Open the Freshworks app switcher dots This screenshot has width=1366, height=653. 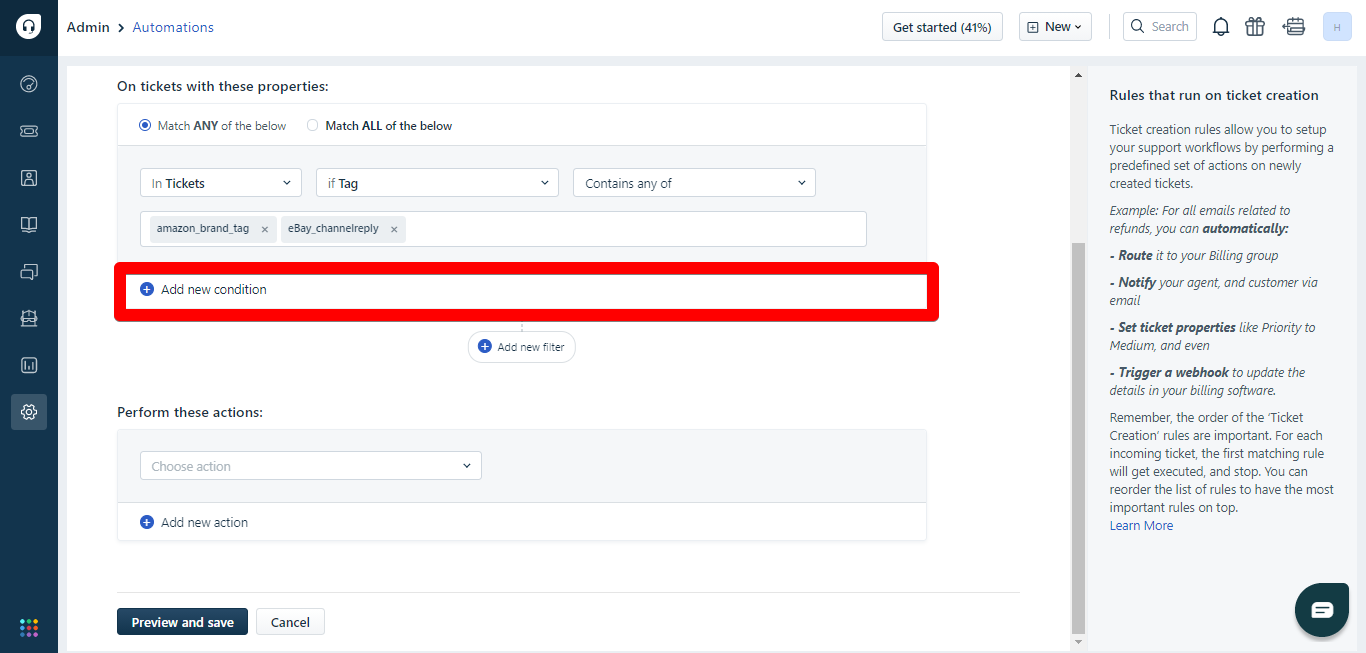(x=29, y=628)
